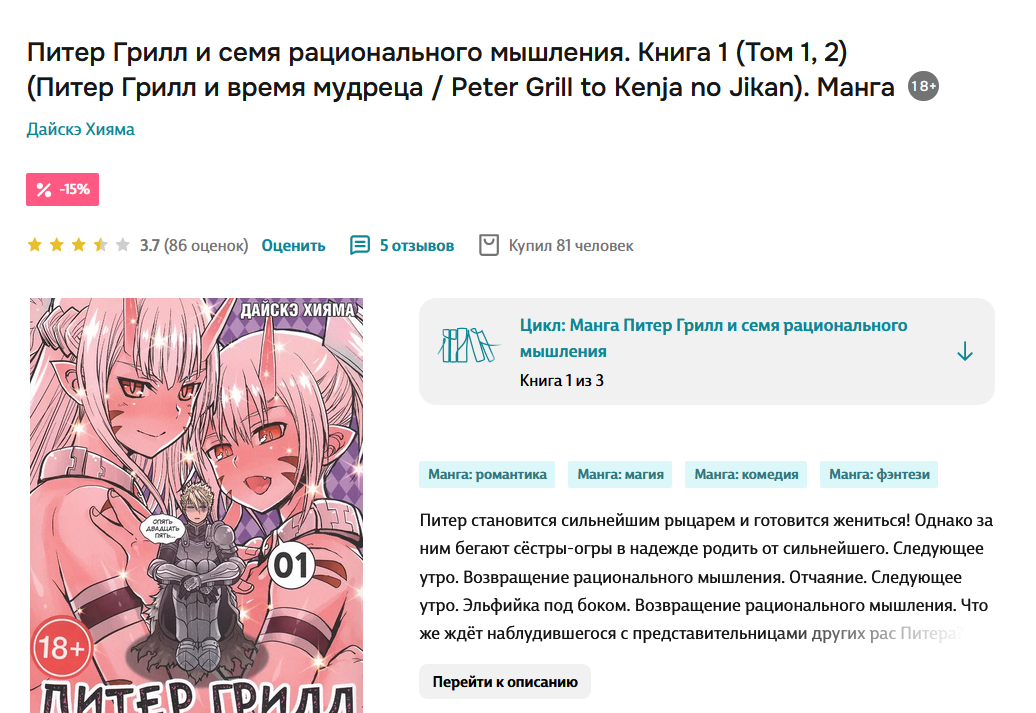The height and width of the screenshot is (713, 1036).
Task: Click the 18+ badge on the cover
Action: tap(61, 648)
